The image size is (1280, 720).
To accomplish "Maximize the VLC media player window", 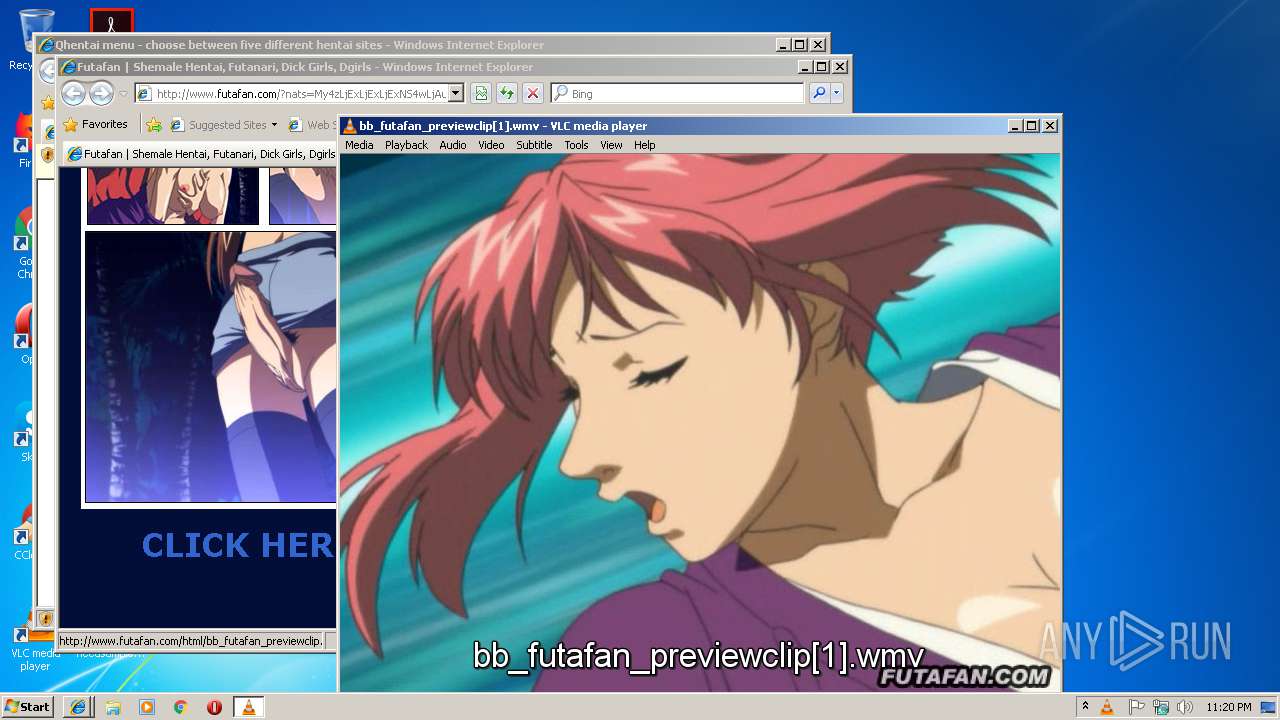I will tap(1031, 125).
